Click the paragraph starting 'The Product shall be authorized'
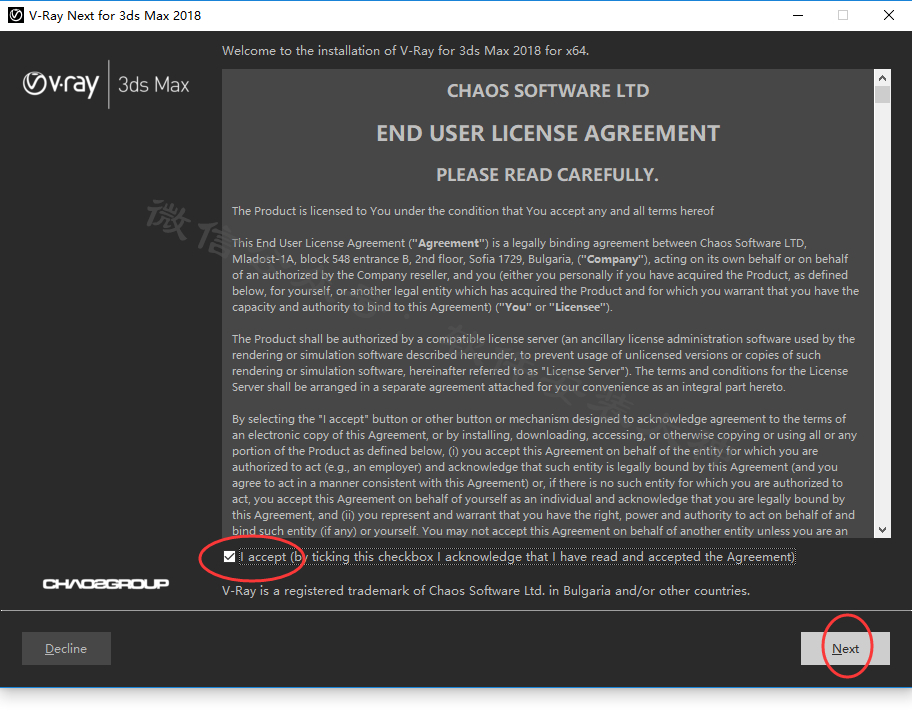The width and height of the screenshot is (912, 724). coord(543,363)
